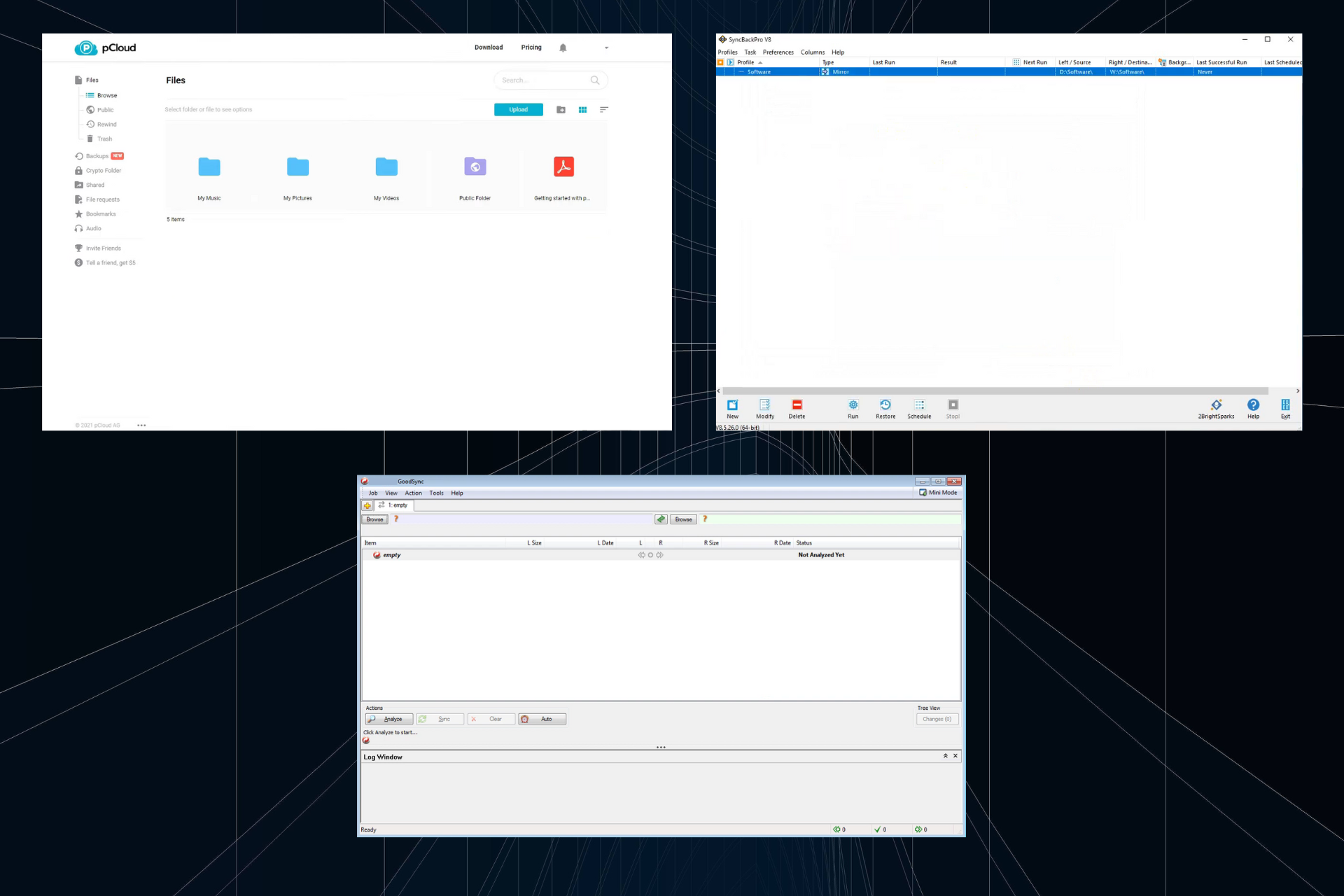Open the pCloud account dropdown arrow

606,48
